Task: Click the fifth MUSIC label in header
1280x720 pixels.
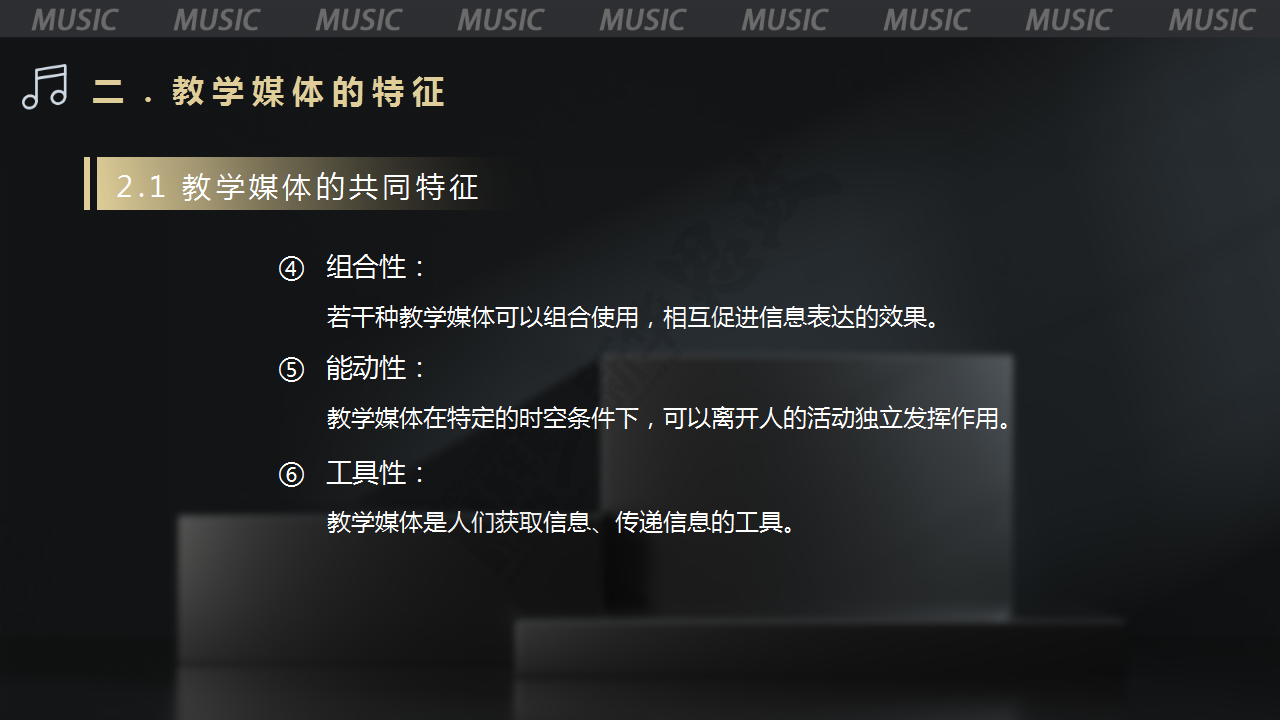Action: tap(642, 20)
